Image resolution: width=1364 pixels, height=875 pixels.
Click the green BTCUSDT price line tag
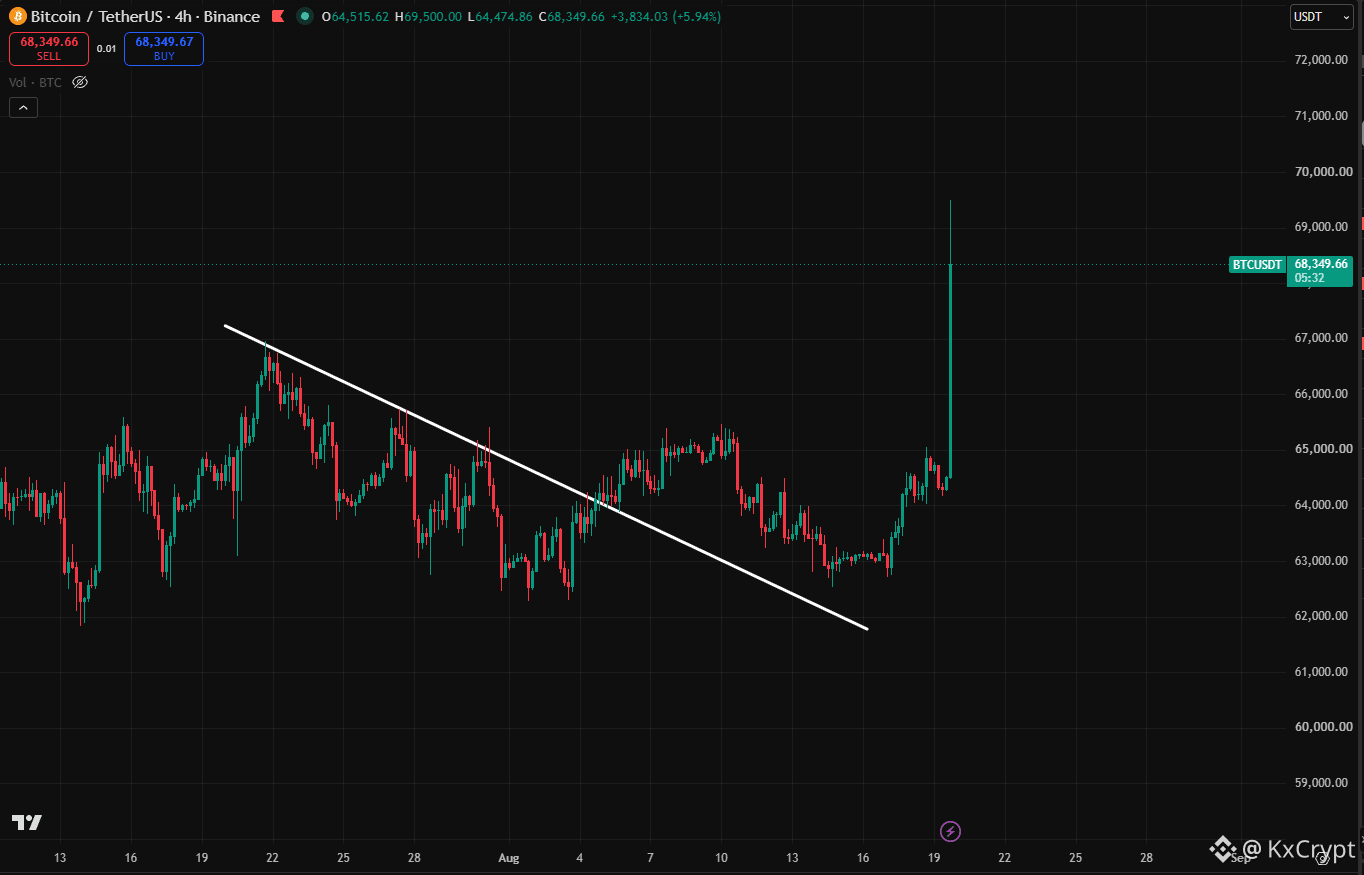click(x=1257, y=265)
